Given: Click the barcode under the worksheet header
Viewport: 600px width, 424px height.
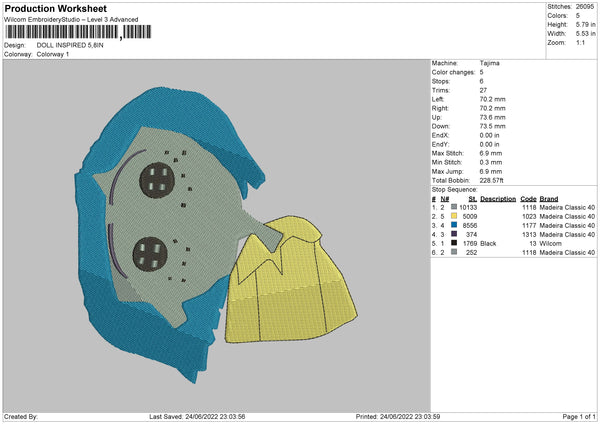Looking at the screenshot, I should (x=78, y=32).
